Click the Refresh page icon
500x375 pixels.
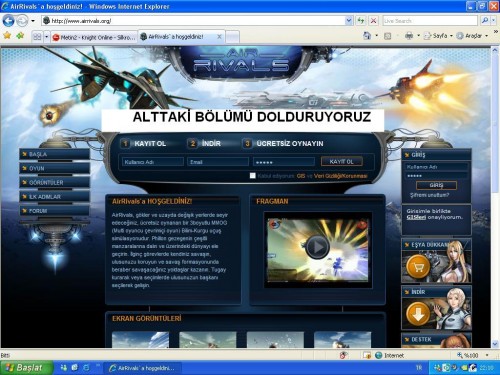(x=361, y=21)
